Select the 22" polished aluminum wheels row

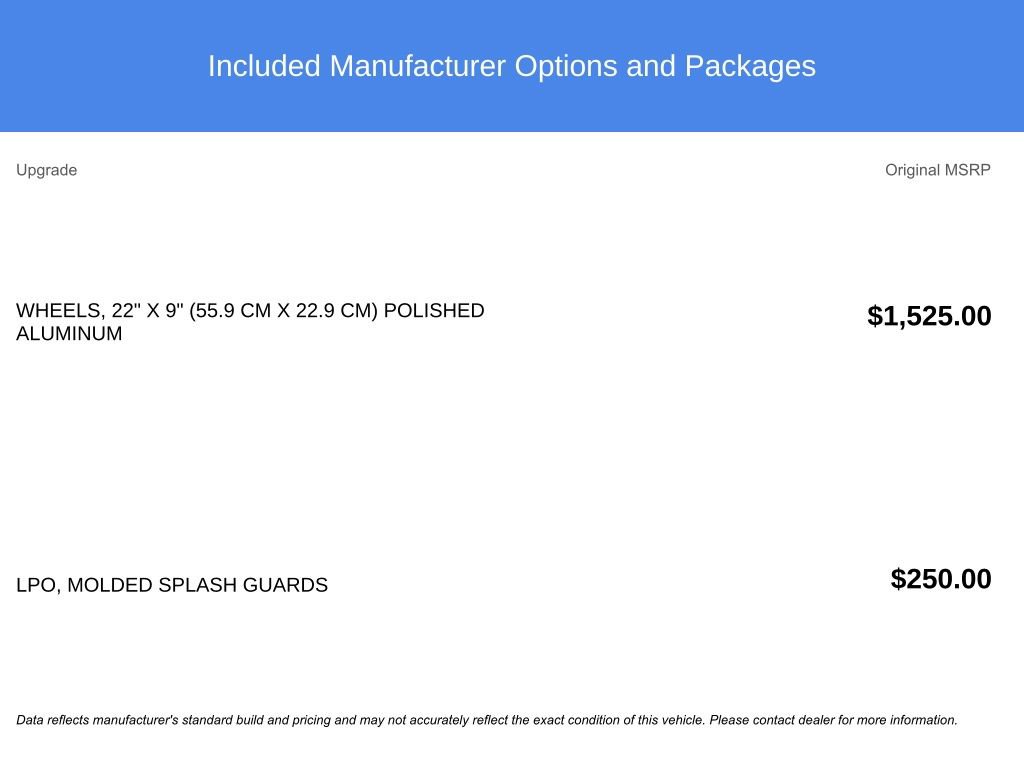[250, 322]
